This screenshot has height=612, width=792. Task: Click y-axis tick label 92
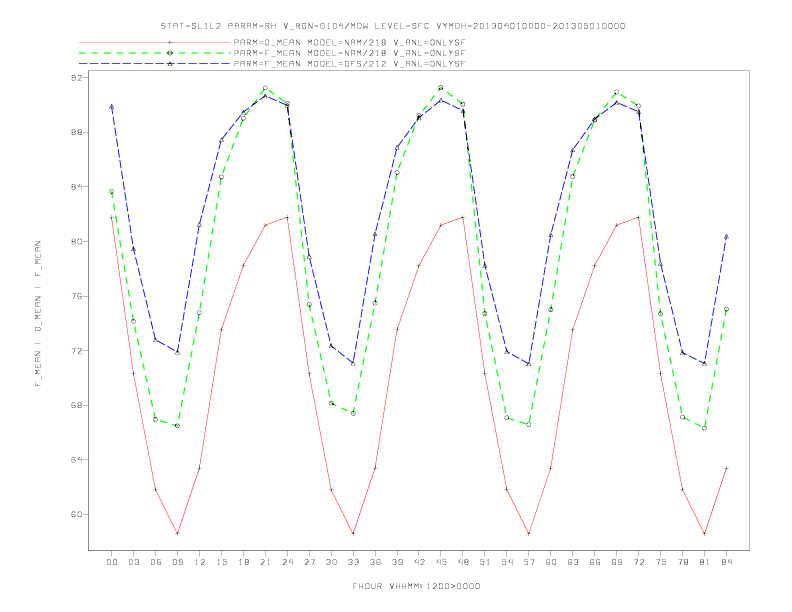pyautogui.click(x=76, y=78)
